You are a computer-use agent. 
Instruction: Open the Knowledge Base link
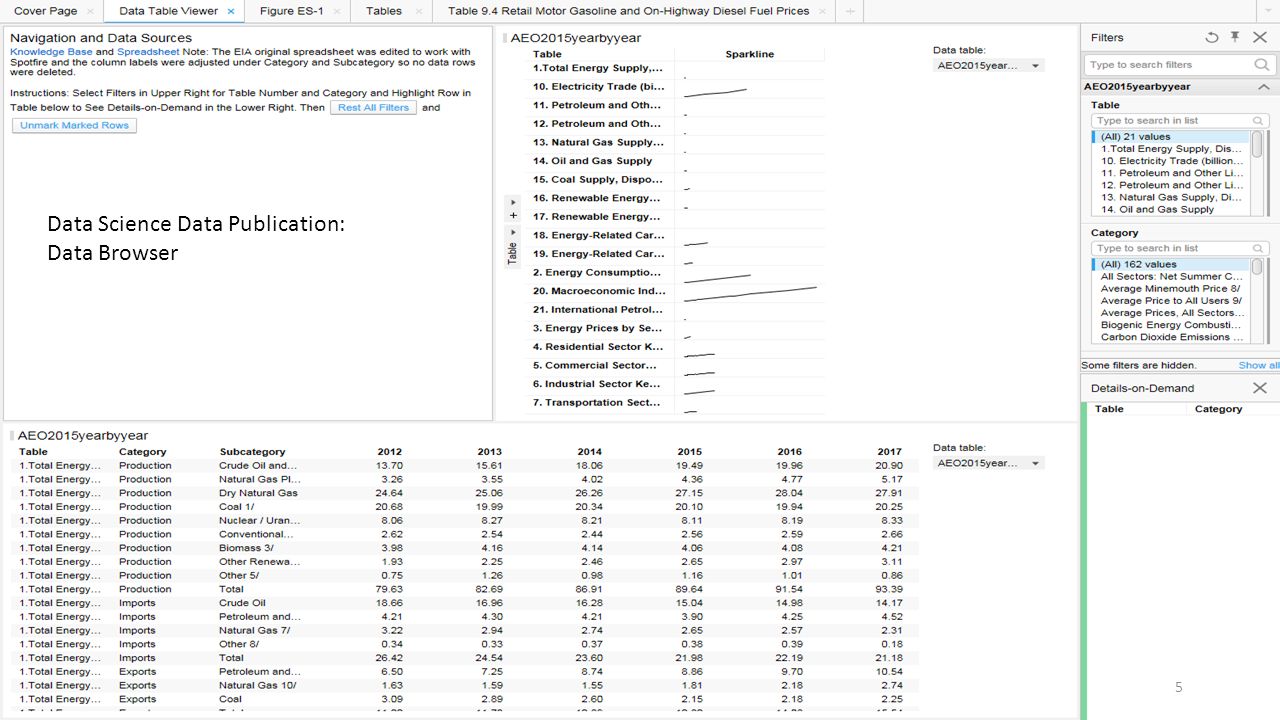pyautogui.click(x=51, y=51)
